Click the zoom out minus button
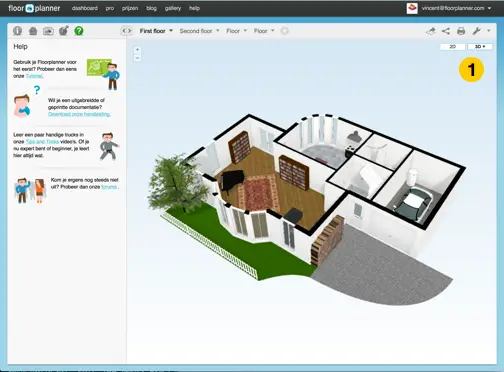This screenshot has width=504, height=372. (x=137, y=58)
